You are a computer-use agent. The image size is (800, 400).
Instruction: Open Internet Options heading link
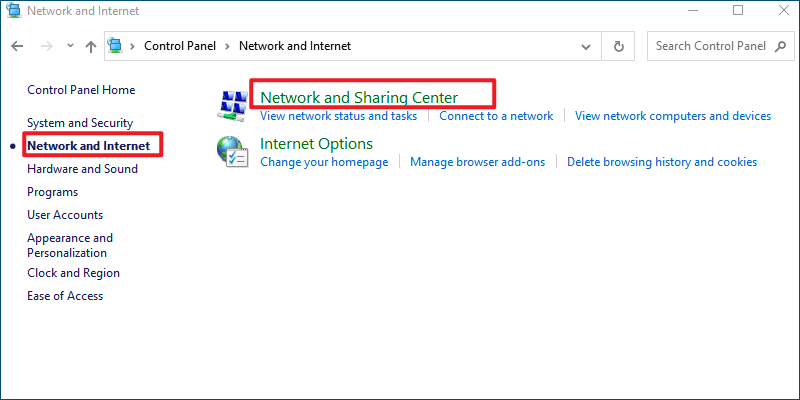[x=316, y=143]
